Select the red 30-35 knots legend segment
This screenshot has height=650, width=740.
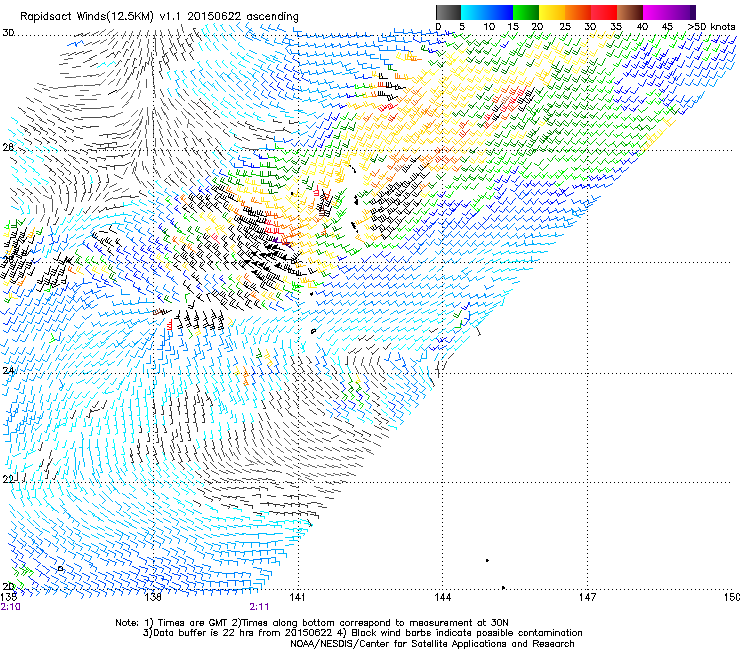604,12
